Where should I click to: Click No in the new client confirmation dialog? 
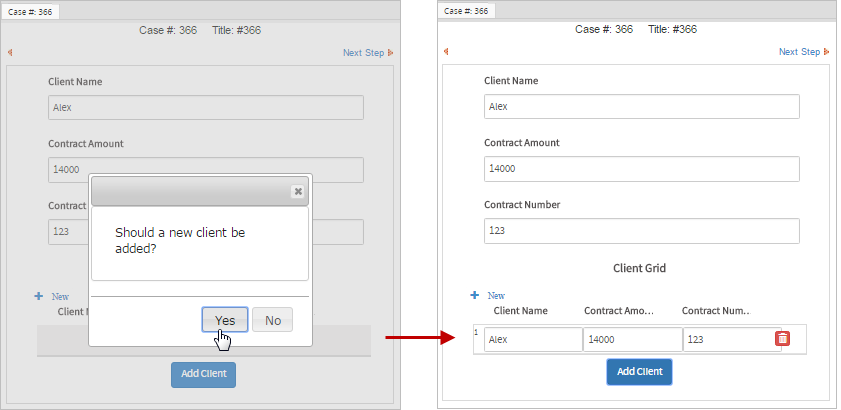point(273,320)
